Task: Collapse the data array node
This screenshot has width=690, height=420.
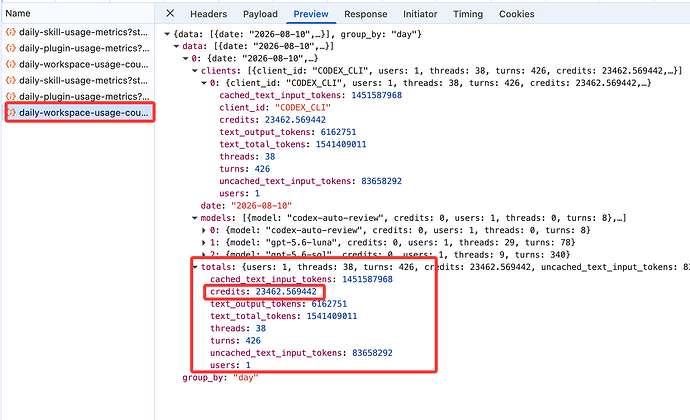Action: tap(176, 46)
